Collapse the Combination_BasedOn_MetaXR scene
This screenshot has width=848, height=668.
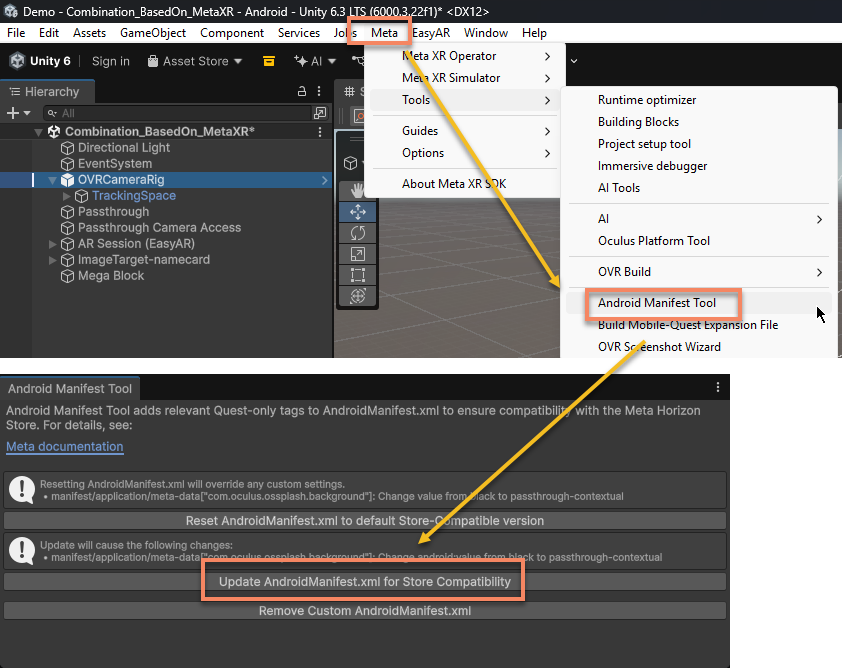(x=38, y=131)
